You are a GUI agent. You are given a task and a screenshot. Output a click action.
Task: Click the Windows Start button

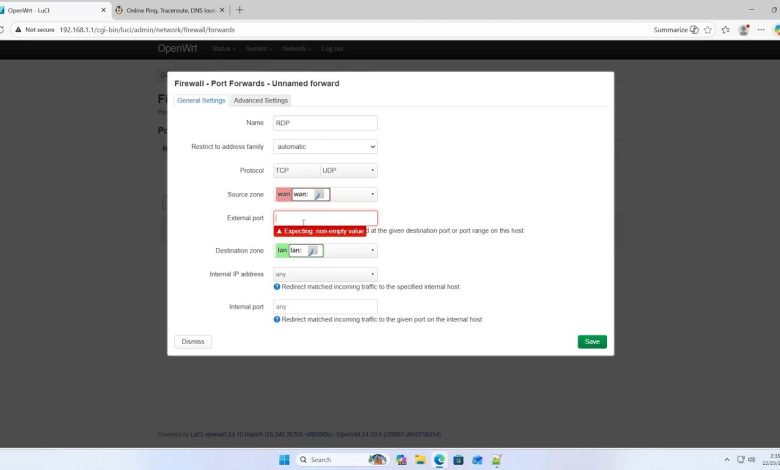(284, 460)
